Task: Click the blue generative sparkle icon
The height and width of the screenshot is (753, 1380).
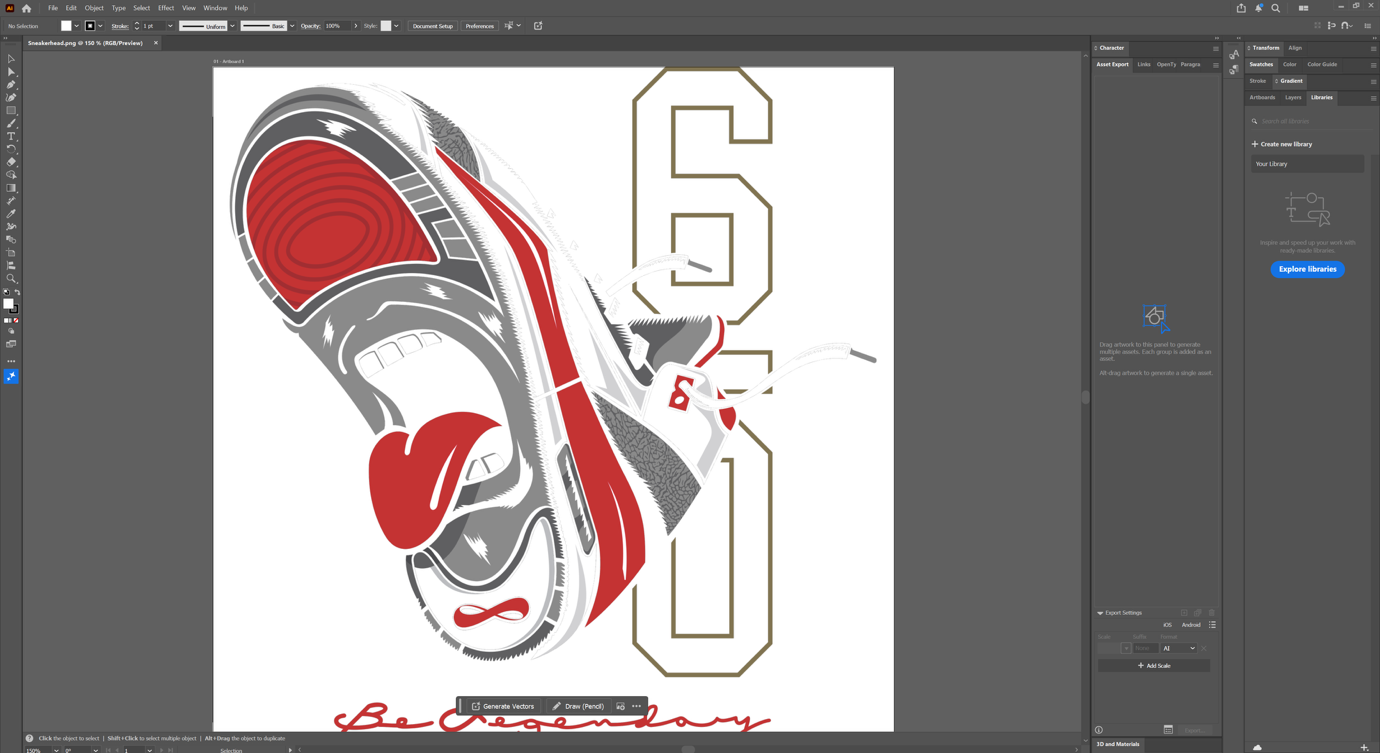Action: point(11,377)
